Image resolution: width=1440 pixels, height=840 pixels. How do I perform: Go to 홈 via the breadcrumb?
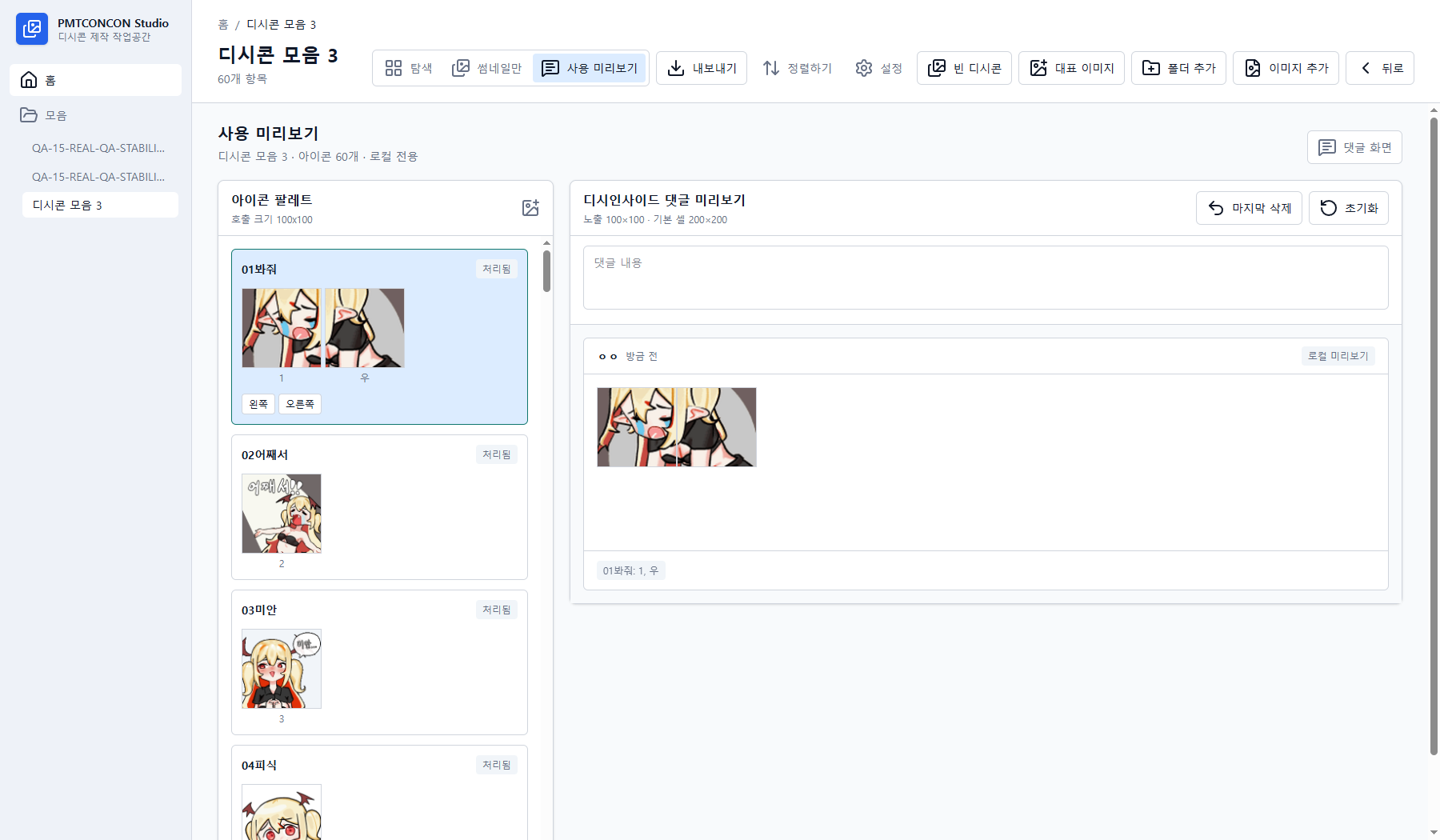point(223,25)
